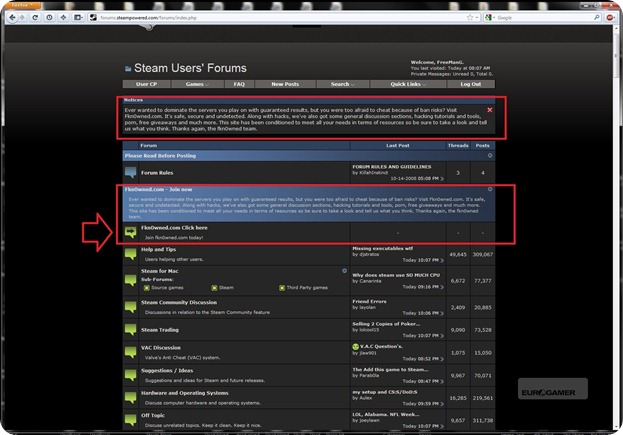
Task: Open the Fkn0wned.com Click here link
Action: pos(174,228)
